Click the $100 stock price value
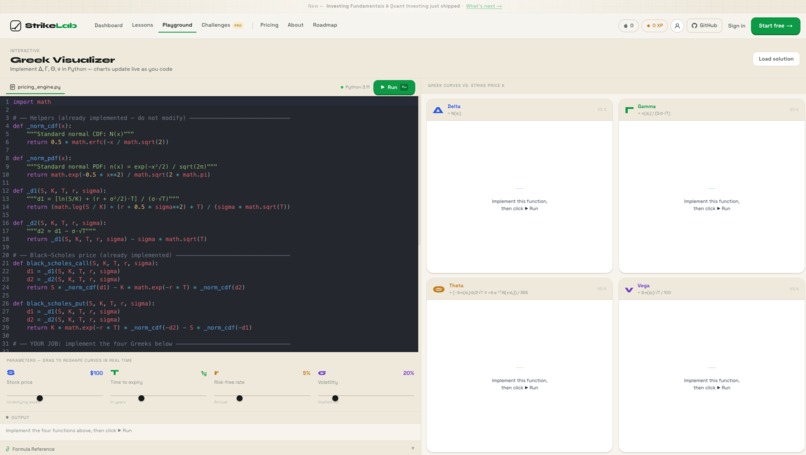The image size is (806, 455). tap(96, 373)
